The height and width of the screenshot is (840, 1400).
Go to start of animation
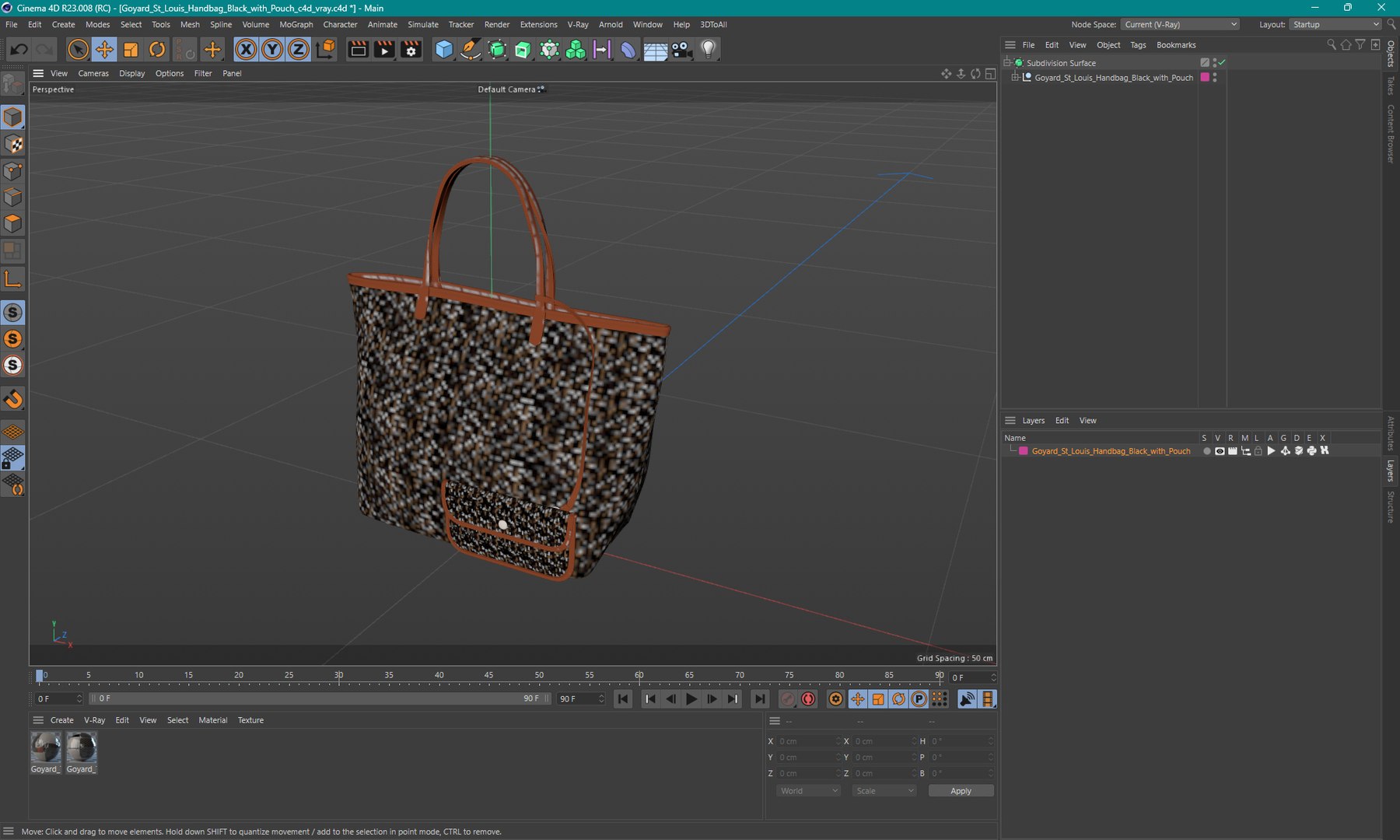[x=623, y=699]
